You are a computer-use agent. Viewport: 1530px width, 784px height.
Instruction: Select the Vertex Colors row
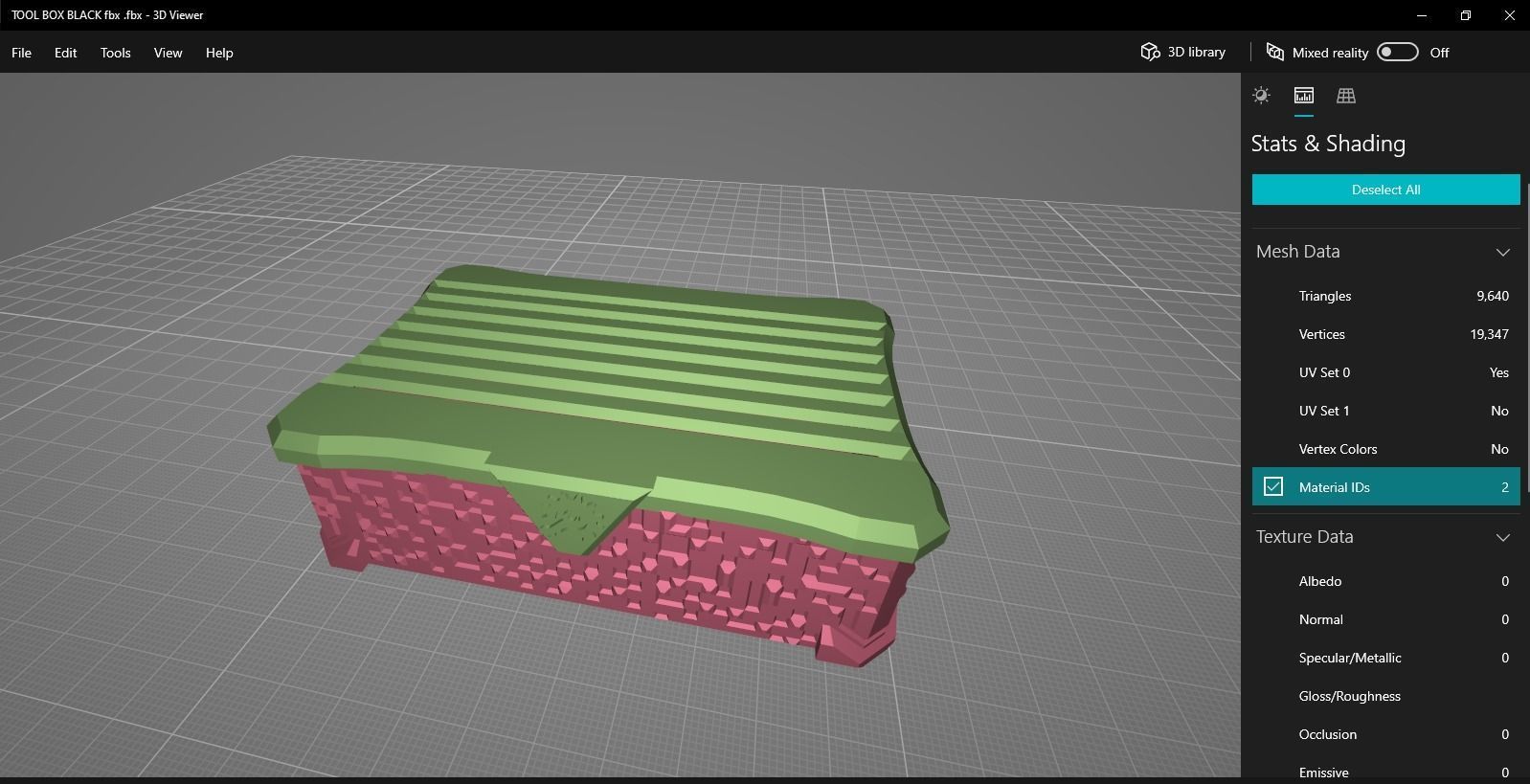[1385, 449]
